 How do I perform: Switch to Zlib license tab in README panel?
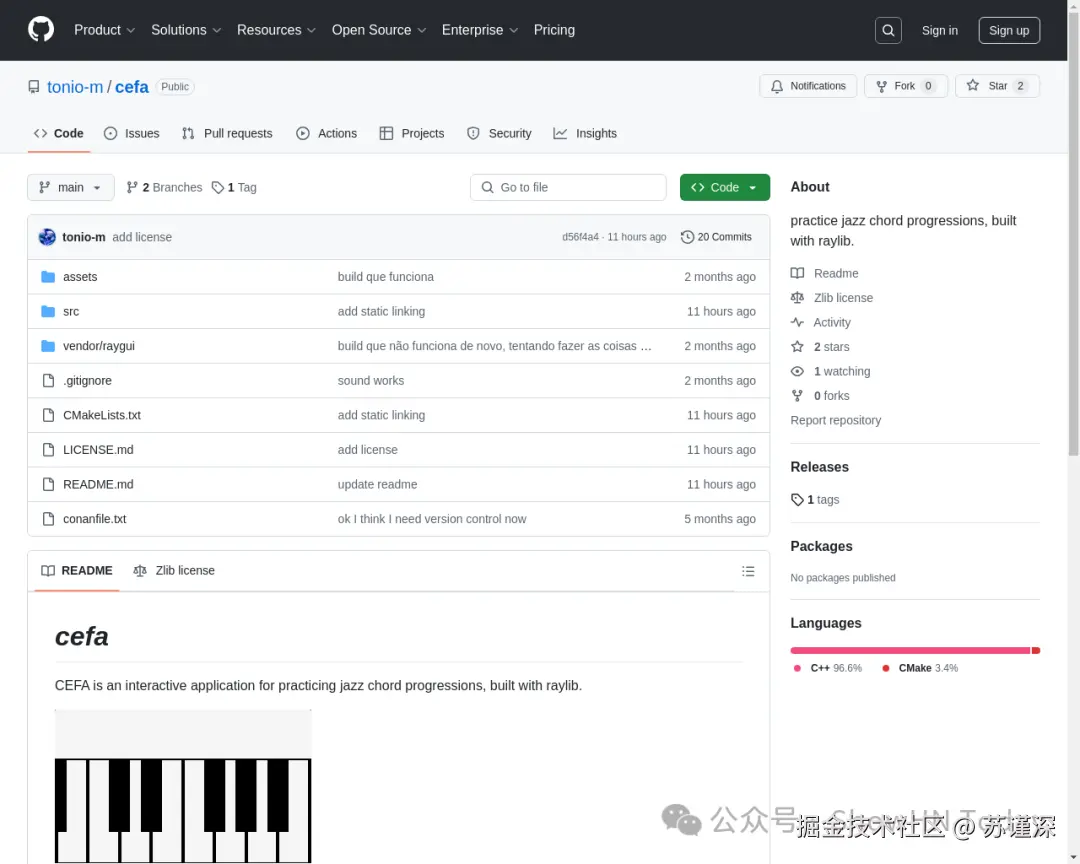tap(174, 570)
